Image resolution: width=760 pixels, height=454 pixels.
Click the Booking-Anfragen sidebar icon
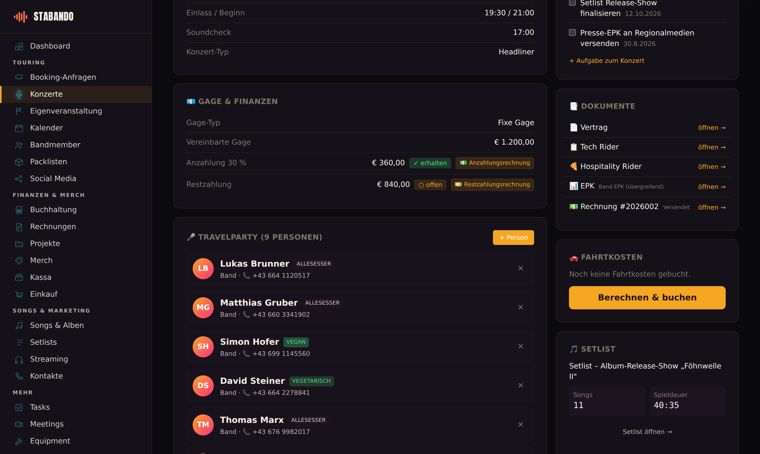[19, 77]
